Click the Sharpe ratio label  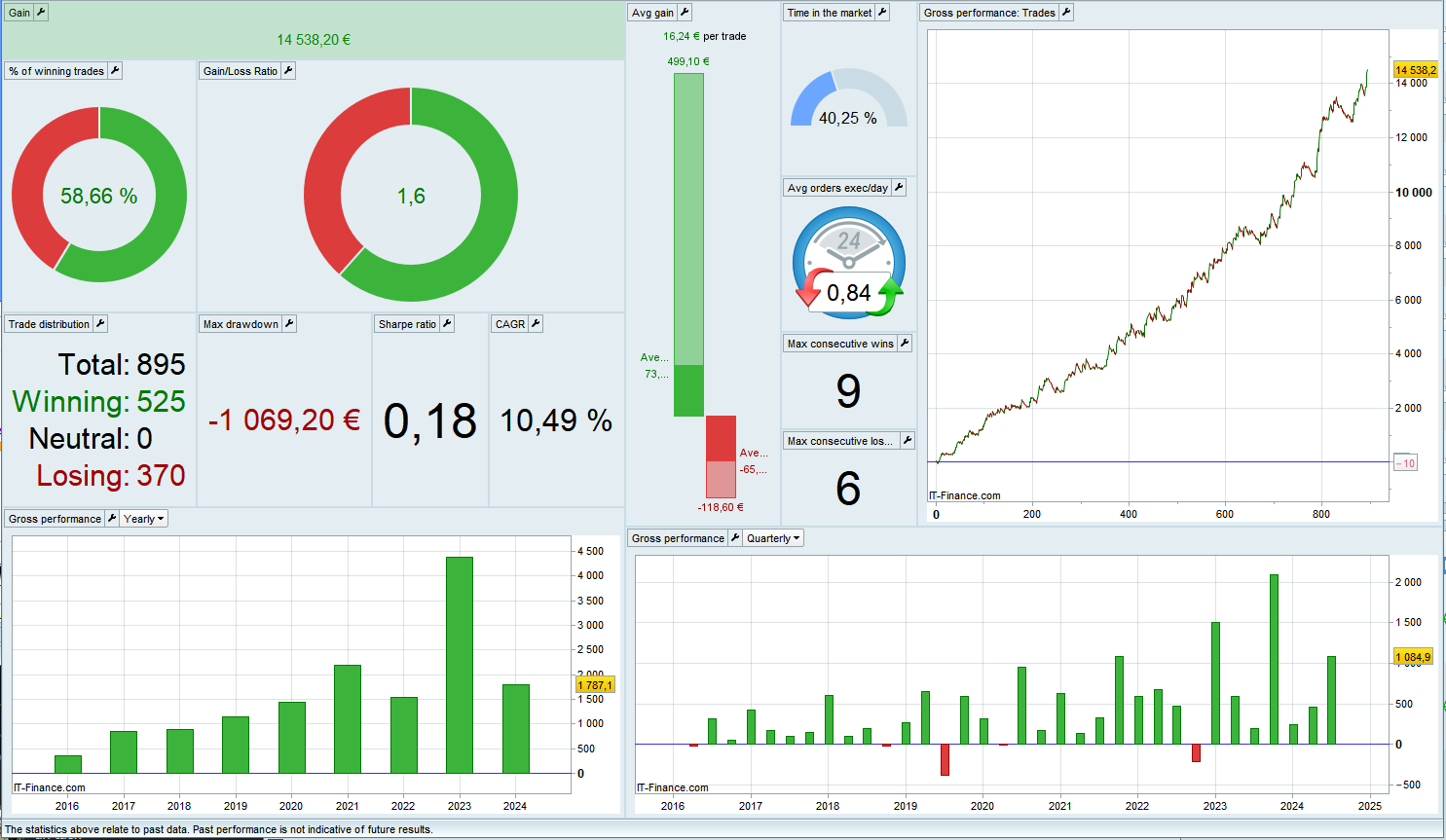(407, 324)
